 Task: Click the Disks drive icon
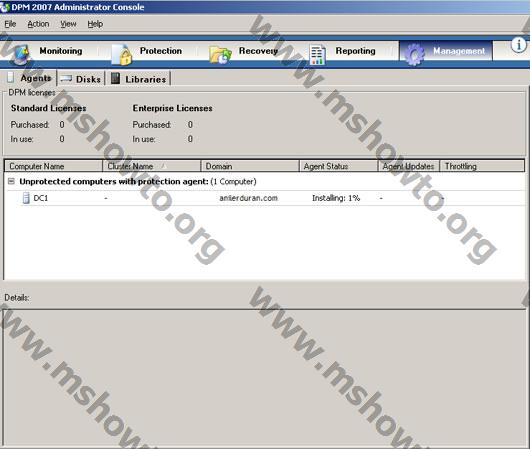coord(66,79)
